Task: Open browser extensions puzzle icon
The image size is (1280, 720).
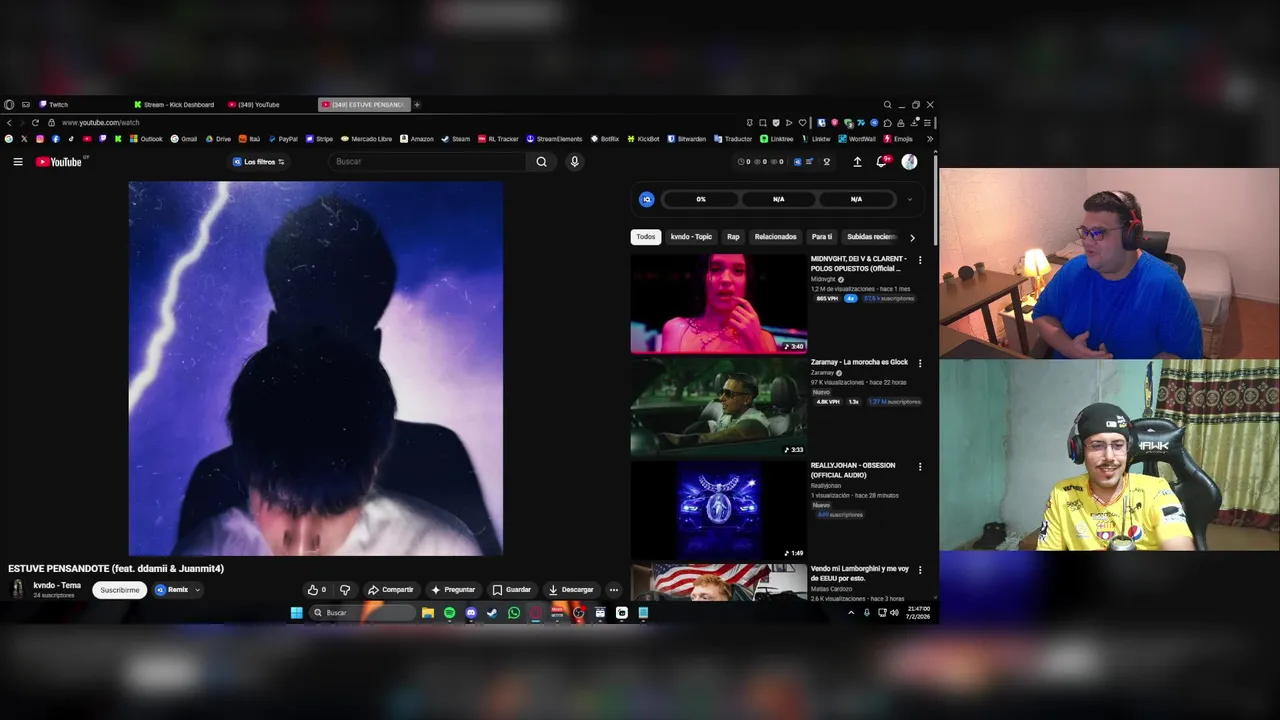Action: click(x=887, y=123)
